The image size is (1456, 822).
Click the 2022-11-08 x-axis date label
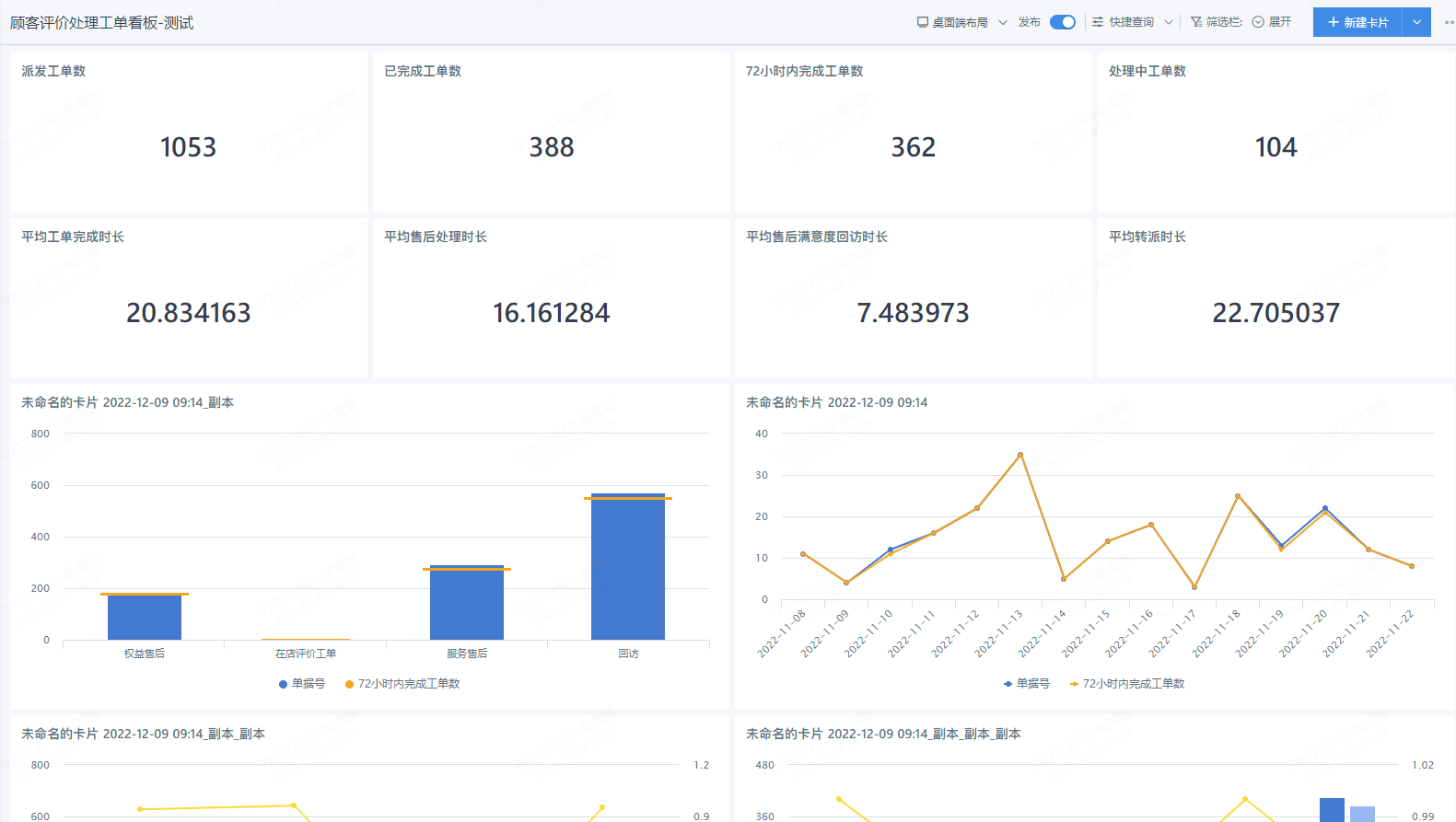click(x=782, y=633)
